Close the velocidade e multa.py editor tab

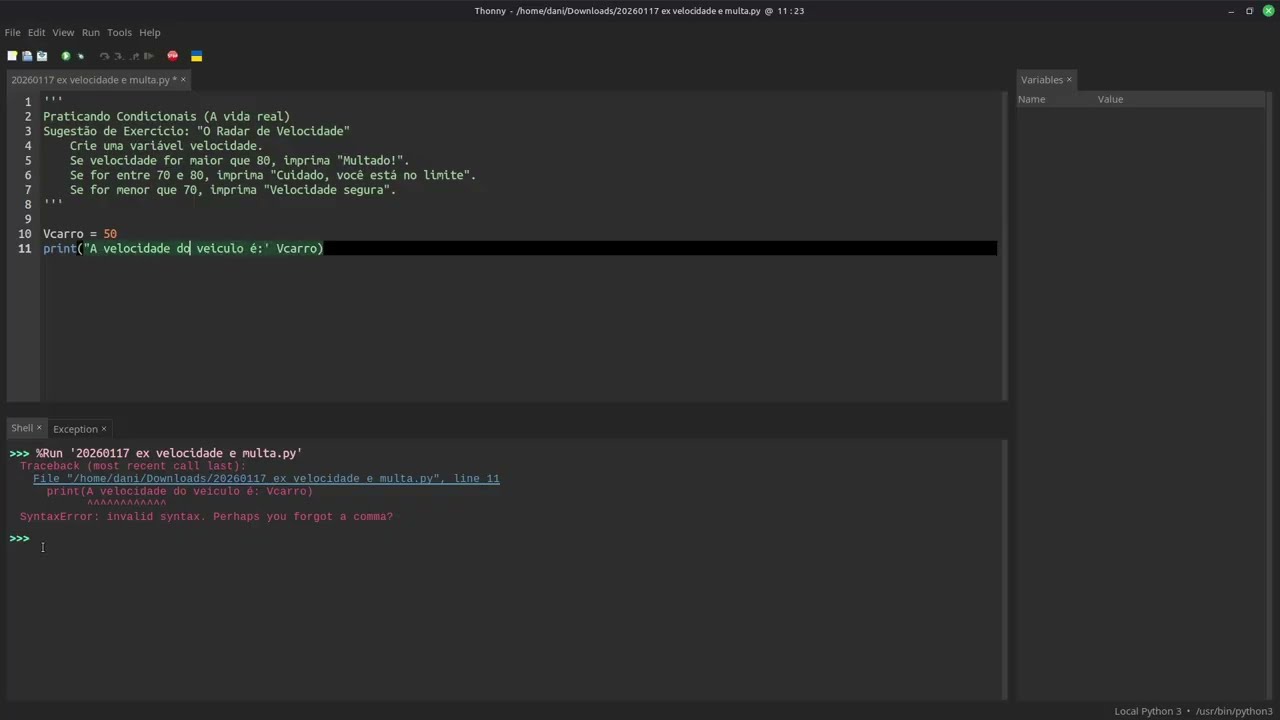click(x=183, y=80)
